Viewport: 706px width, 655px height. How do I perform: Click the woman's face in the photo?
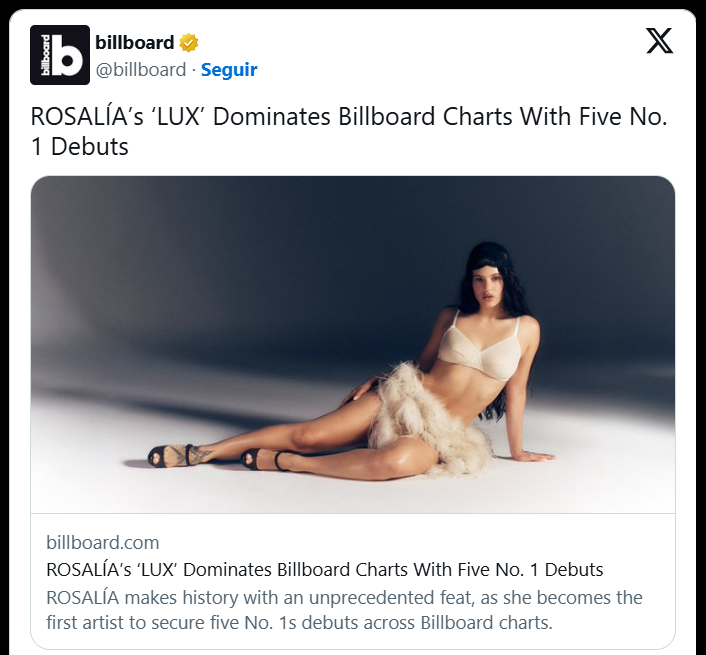[485, 288]
